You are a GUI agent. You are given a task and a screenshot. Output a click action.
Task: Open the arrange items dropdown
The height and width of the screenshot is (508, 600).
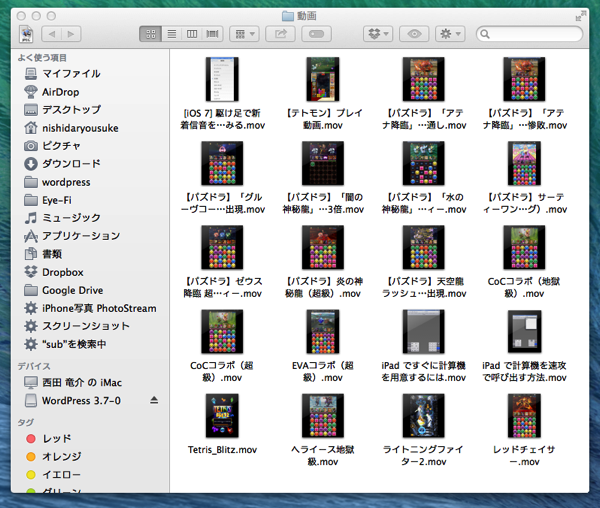[245, 34]
